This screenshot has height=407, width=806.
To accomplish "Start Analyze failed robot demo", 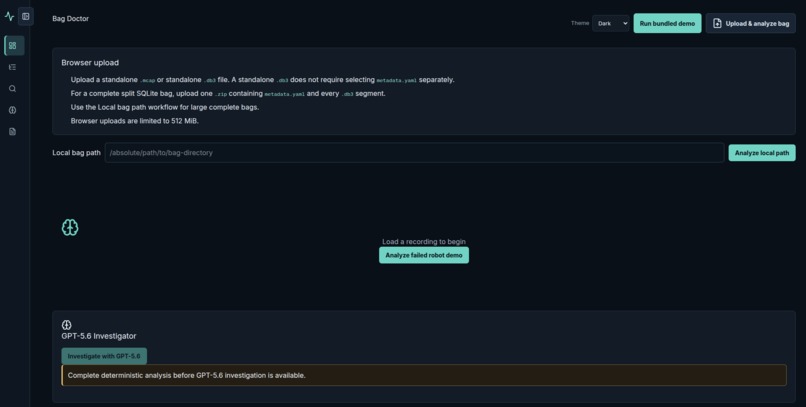I will [x=424, y=255].
